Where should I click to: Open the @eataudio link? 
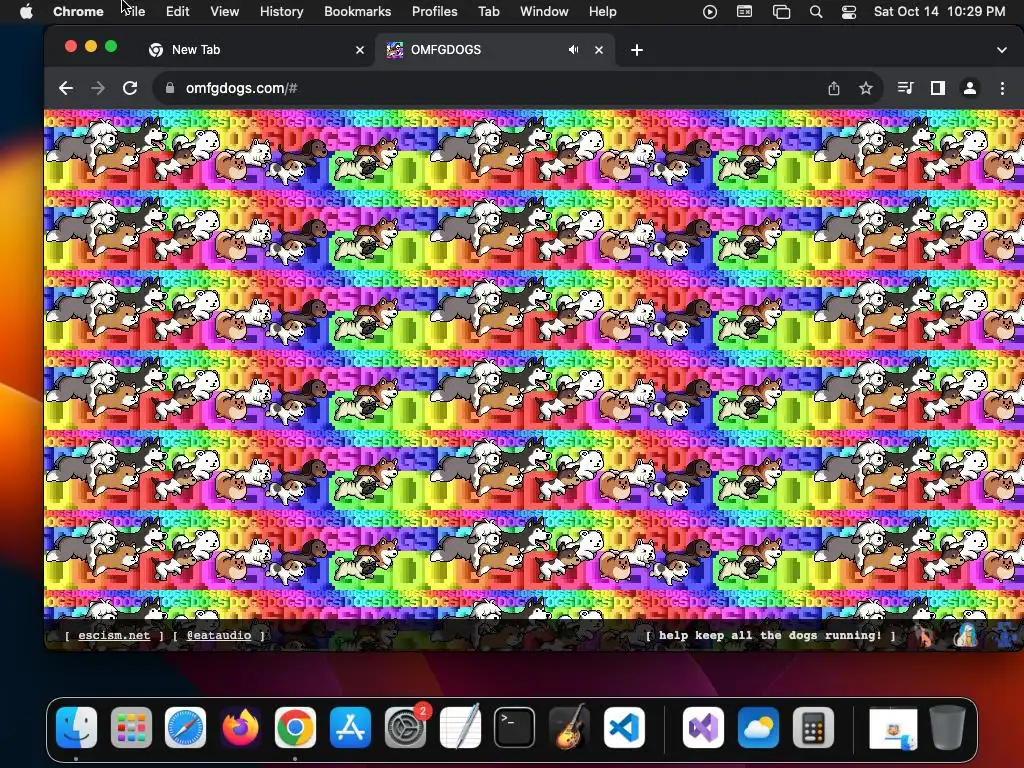coord(219,635)
